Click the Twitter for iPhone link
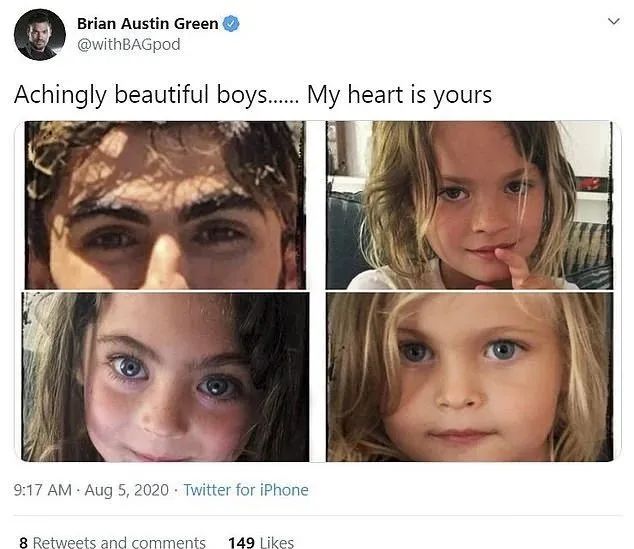The width and height of the screenshot is (634, 549). coord(246,490)
